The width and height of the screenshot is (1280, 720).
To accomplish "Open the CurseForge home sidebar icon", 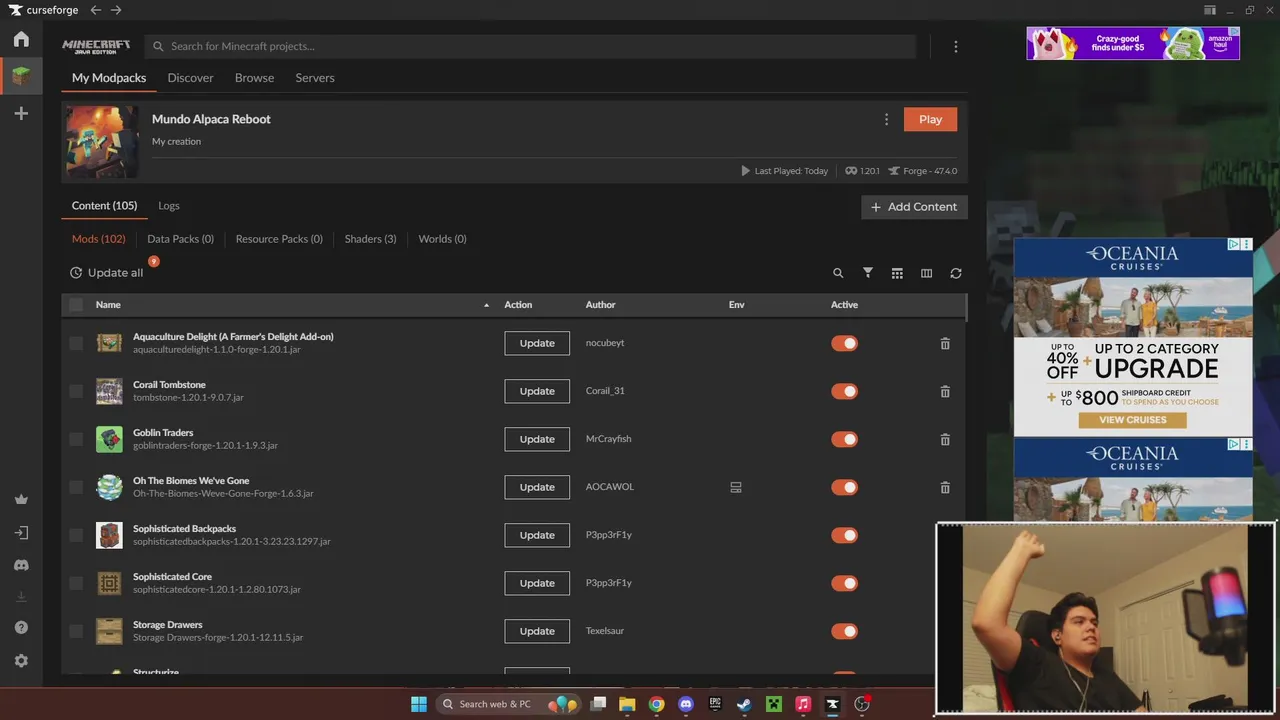I will pos(21,39).
